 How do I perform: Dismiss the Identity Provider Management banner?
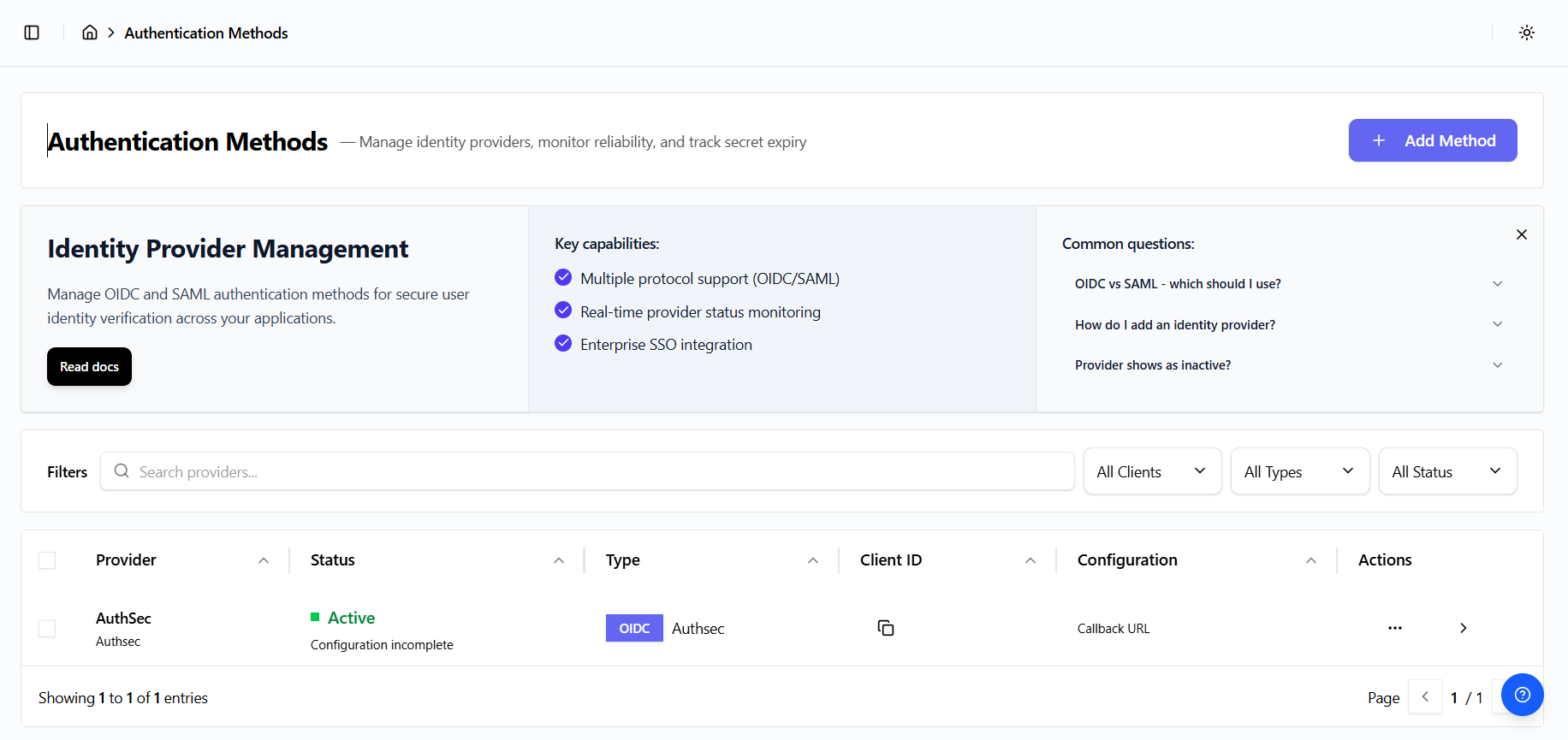point(1522,234)
